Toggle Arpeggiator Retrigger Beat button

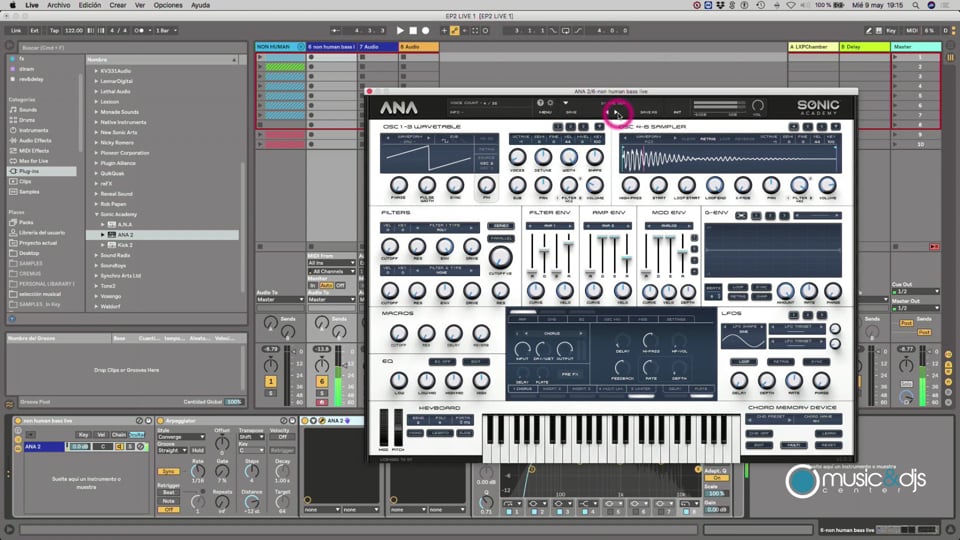tap(168, 492)
